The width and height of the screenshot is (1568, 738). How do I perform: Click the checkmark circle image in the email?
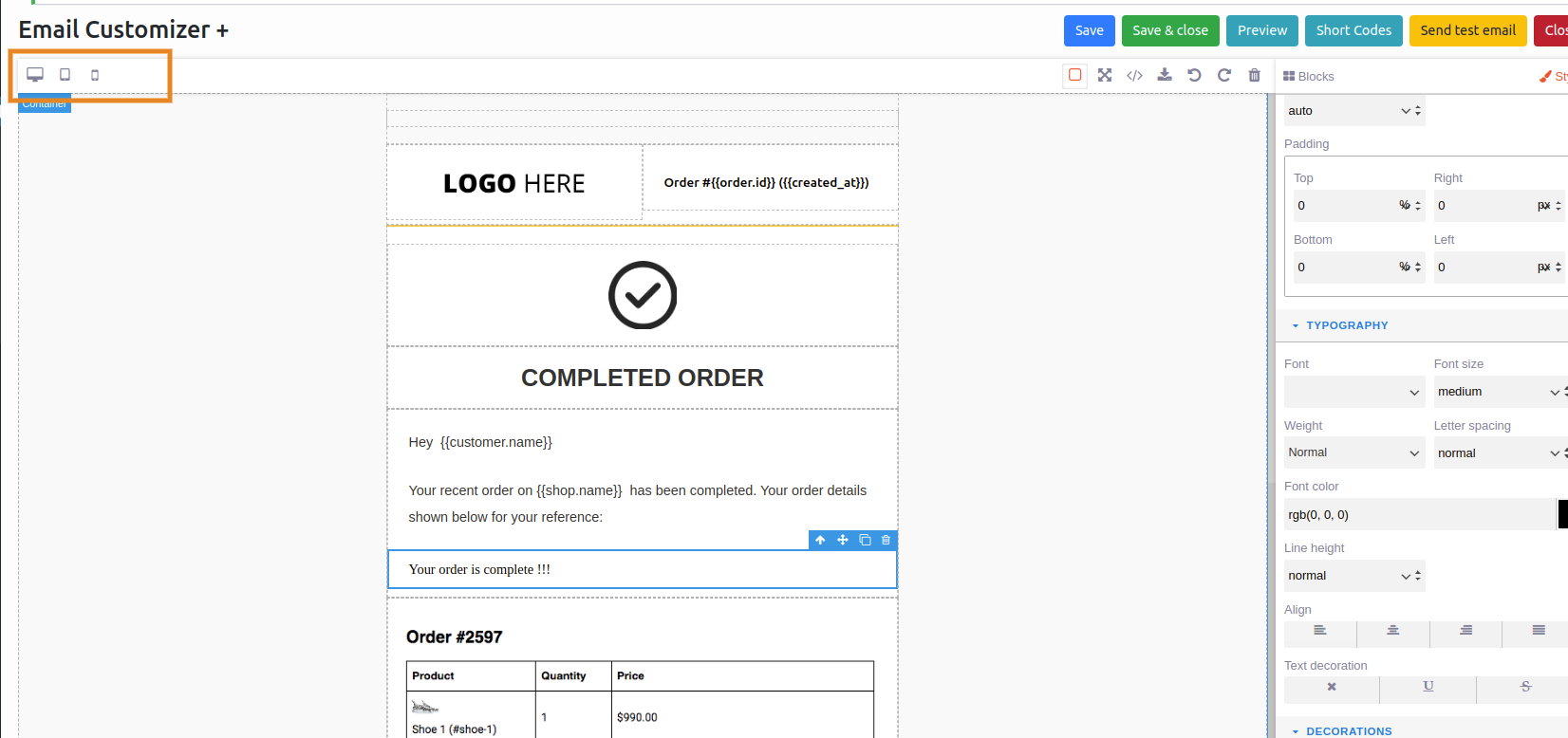643,295
